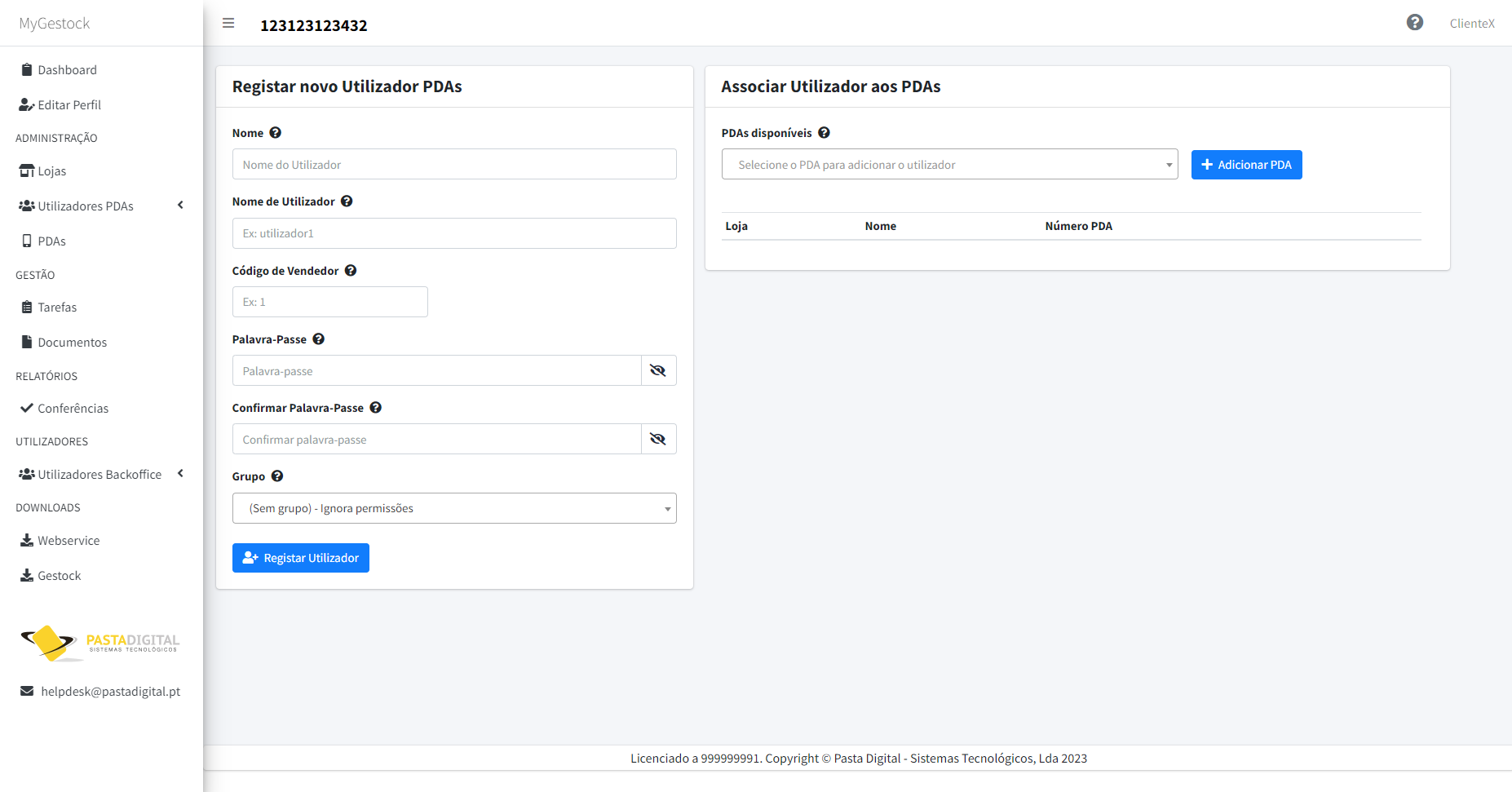Open Documentos in the sidebar
This screenshot has width=1512, height=792.
pos(73,343)
